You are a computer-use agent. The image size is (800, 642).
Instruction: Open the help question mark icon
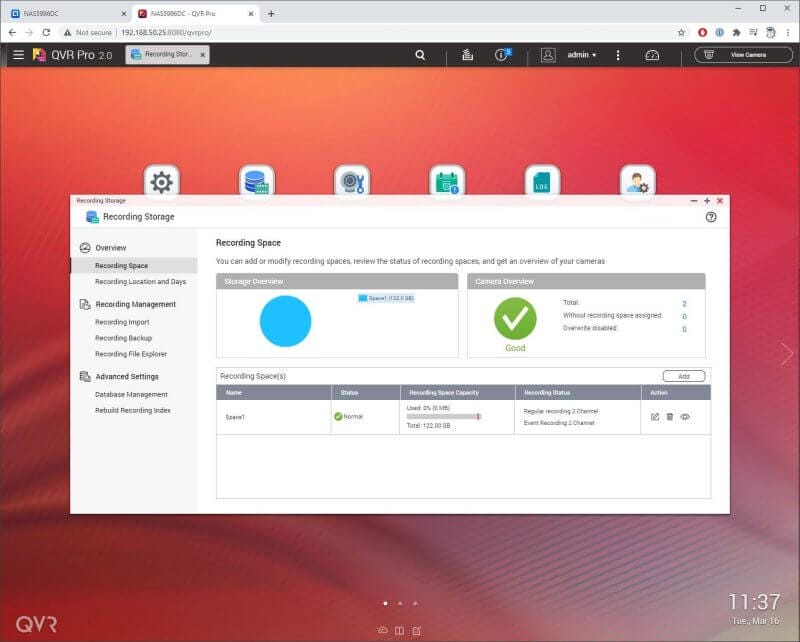point(711,216)
